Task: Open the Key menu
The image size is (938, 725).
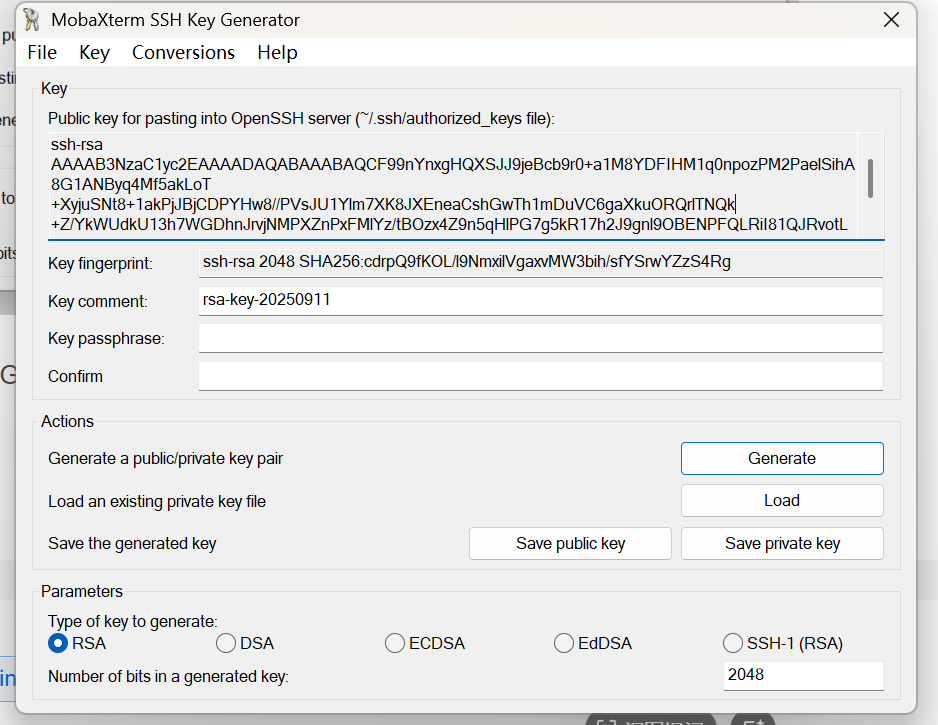Action: pyautogui.click(x=94, y=53)
